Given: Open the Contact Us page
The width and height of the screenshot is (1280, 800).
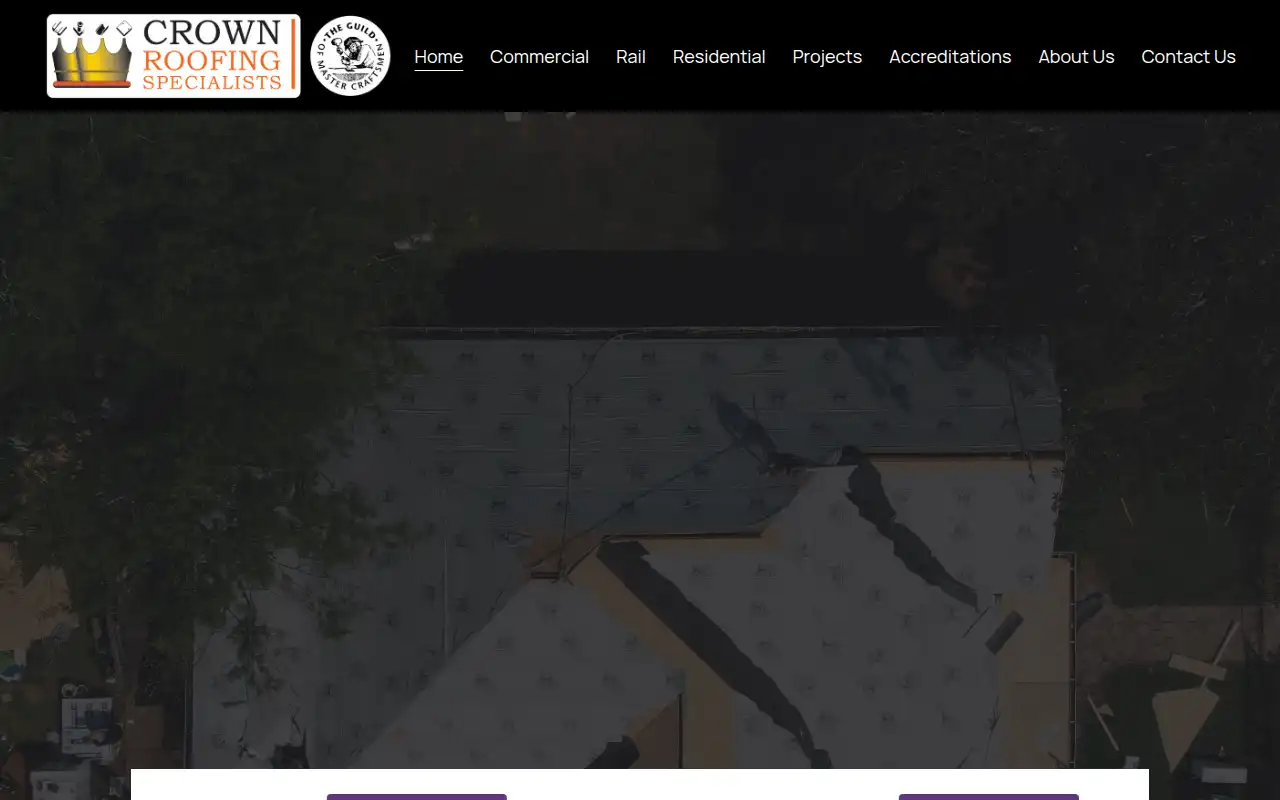Looking at the screenshot, I should 1188,57.
